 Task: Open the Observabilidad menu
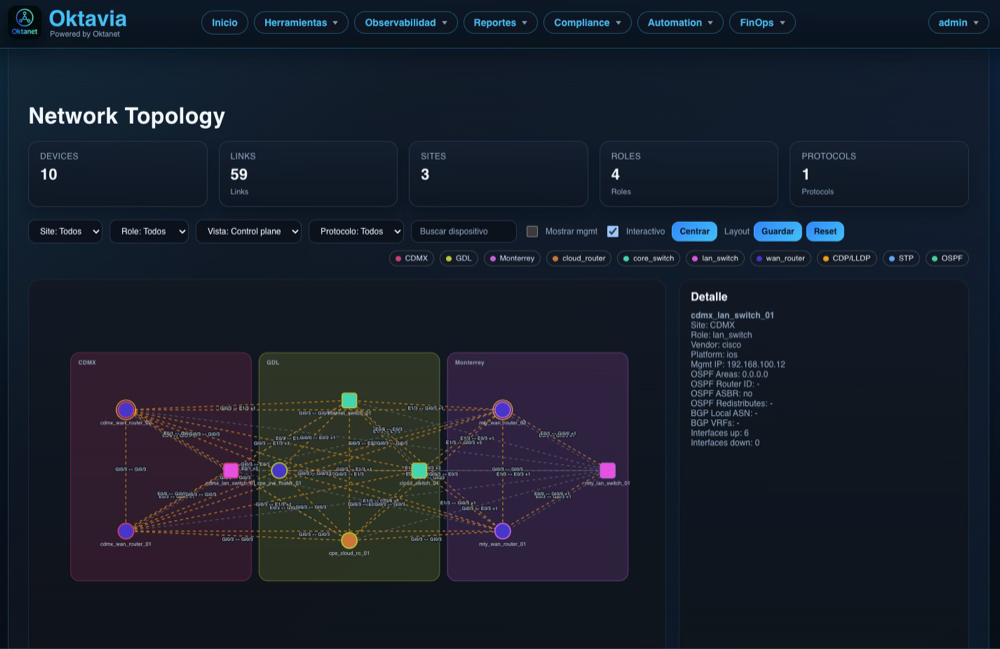[x=405, y=22]
